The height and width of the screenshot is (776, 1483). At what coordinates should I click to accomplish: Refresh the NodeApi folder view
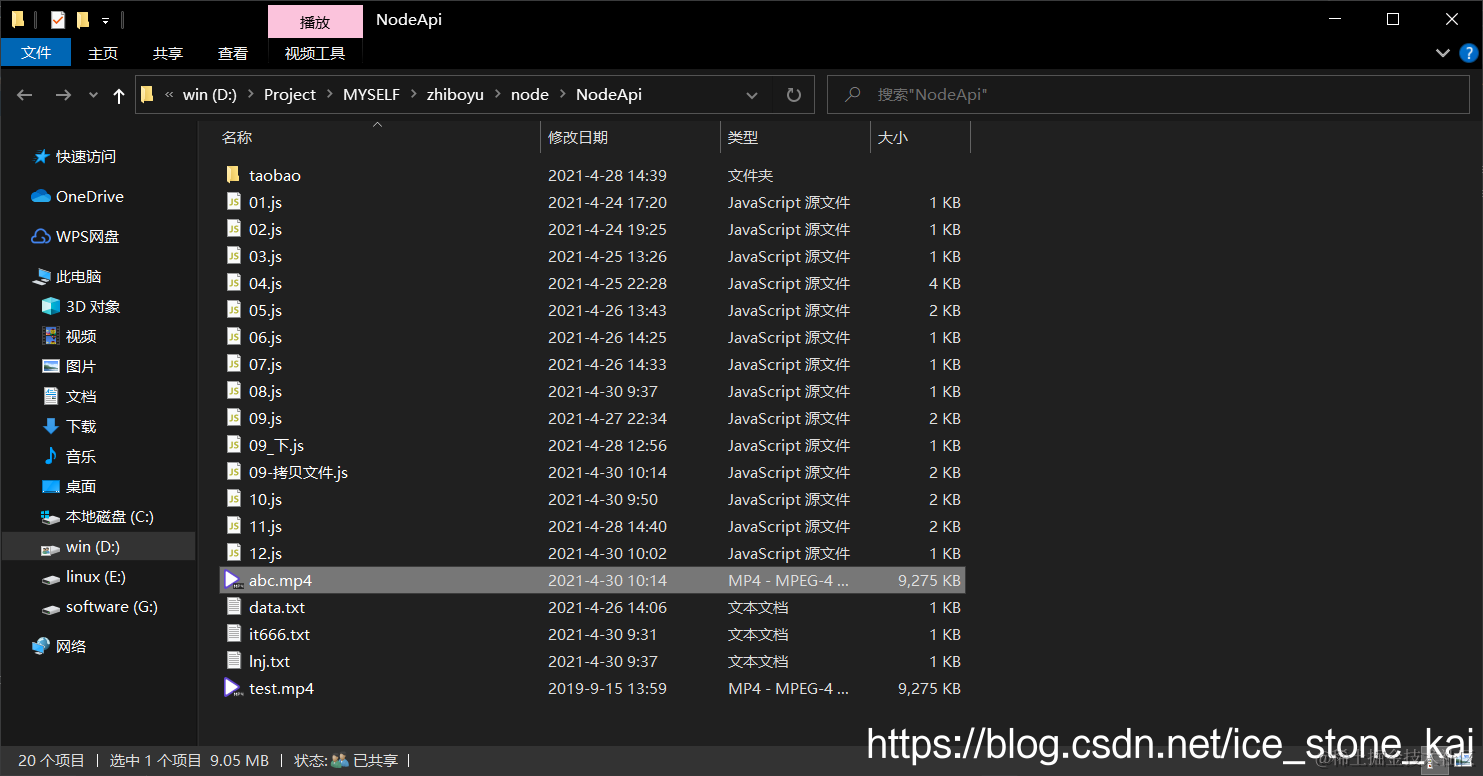[x=794, y=95]
